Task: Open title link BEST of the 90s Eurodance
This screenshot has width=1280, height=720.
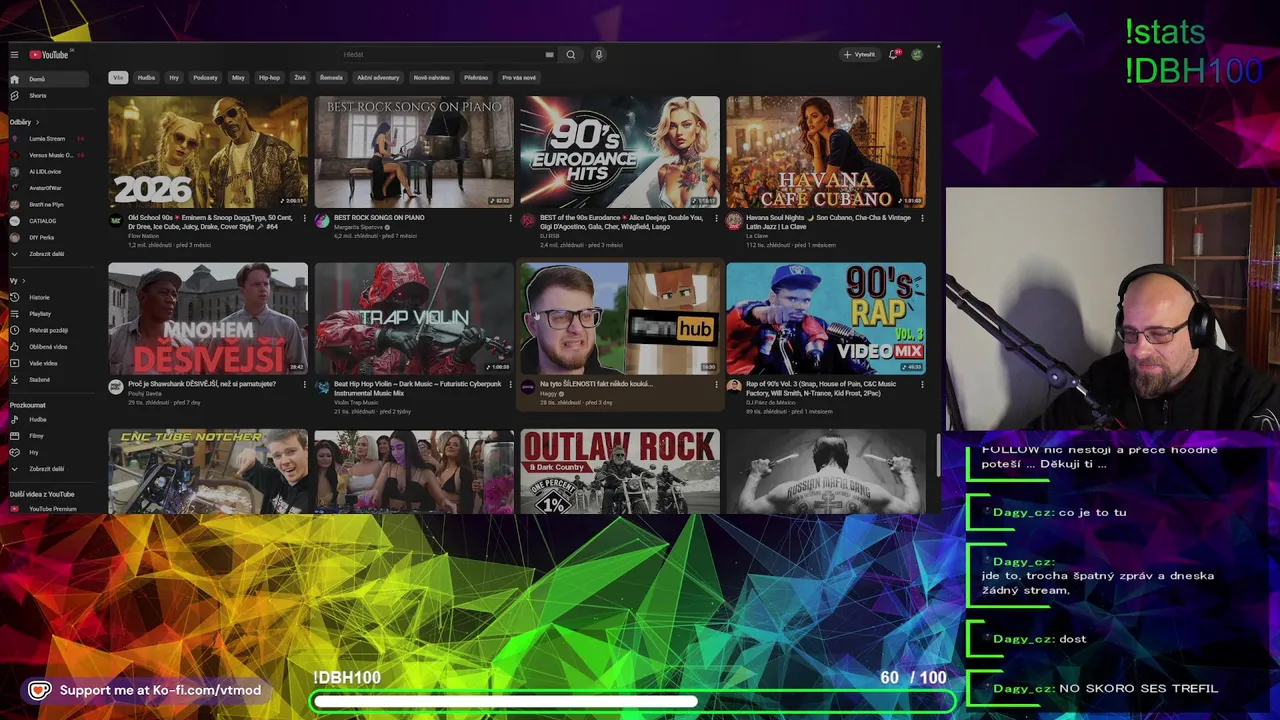Action: [x=621, y=221]
